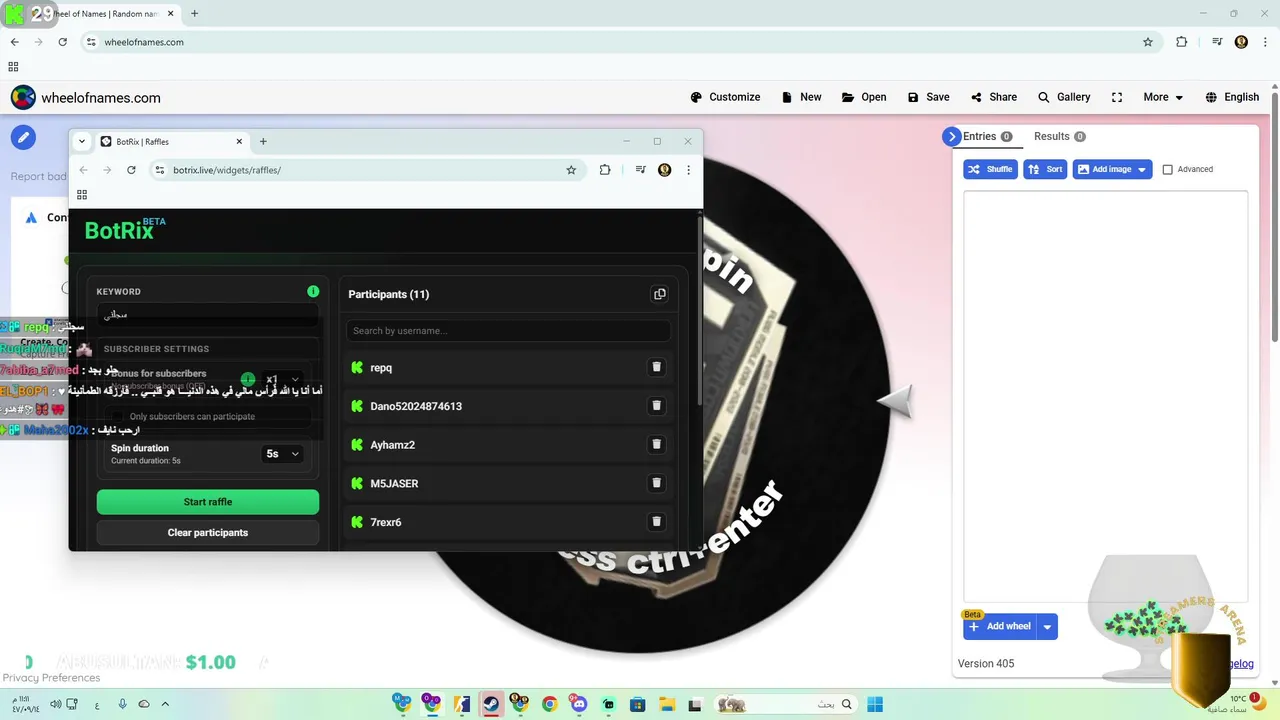Screen dimensions: 1280x720
Task: Open the Spin duration 5s dropdown
Action: point(282,454)
